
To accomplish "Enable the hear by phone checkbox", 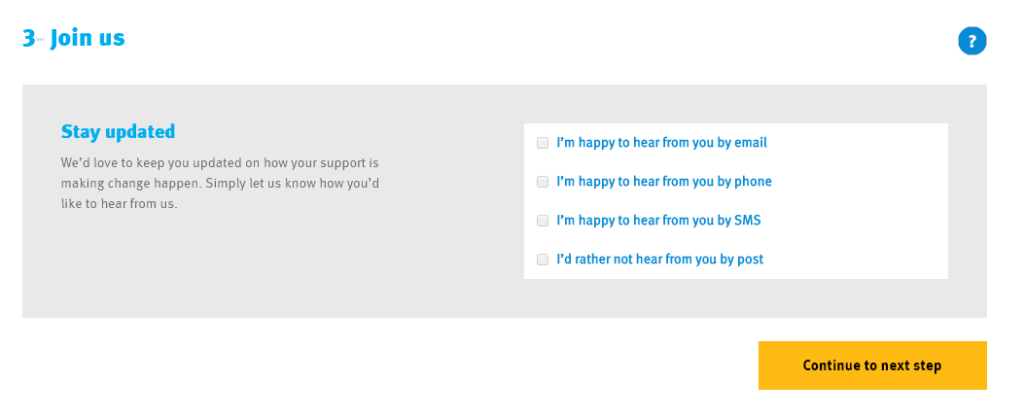I will 543,182.
